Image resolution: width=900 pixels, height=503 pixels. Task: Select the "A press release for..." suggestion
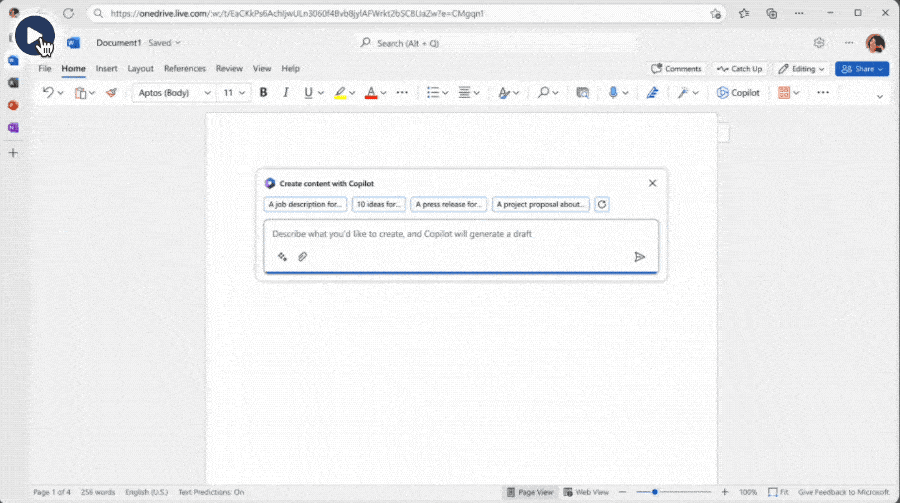(449, 204)
